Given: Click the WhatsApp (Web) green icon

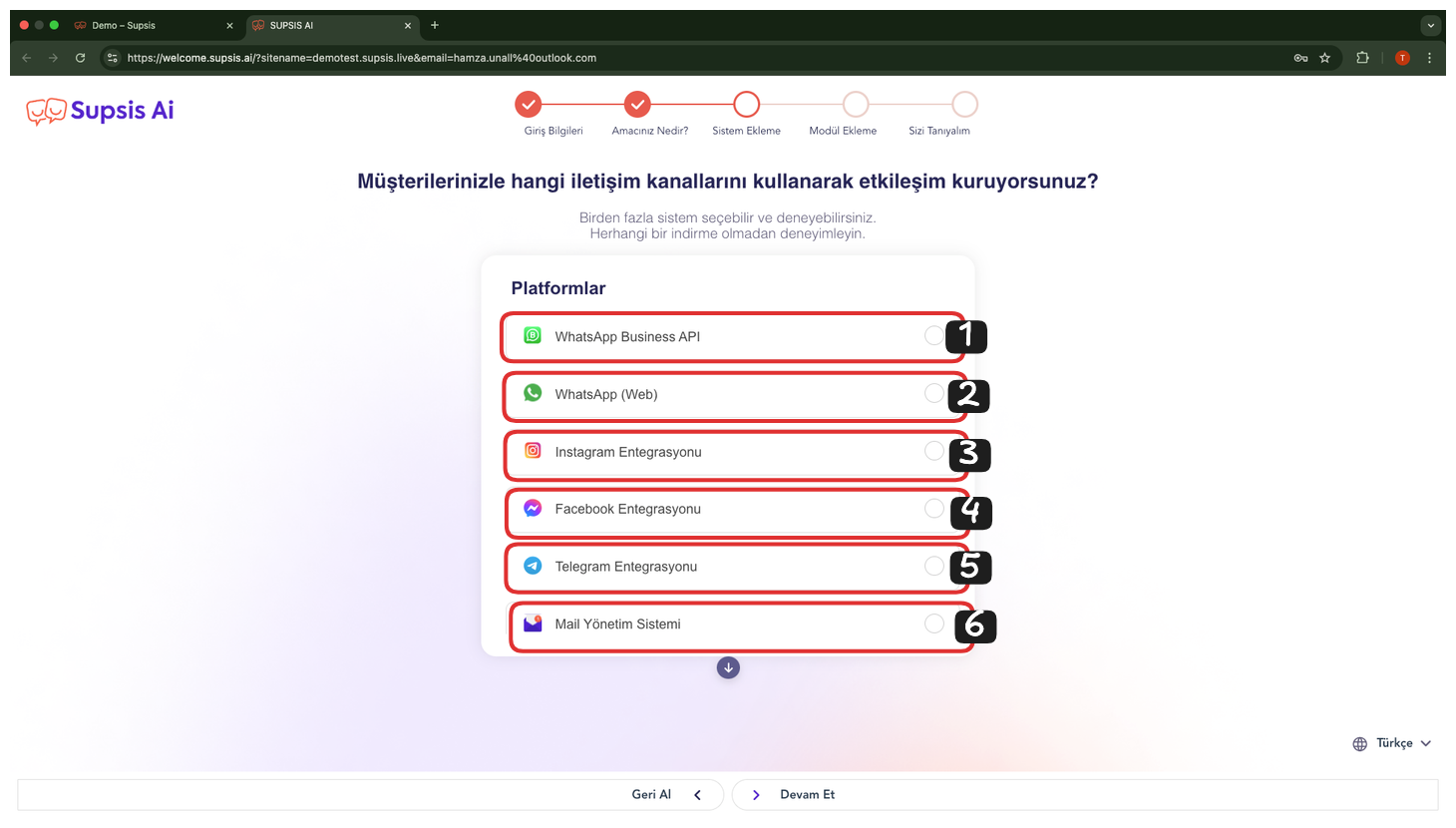Looking at the screenshot, I should pyautogui.click(x=534, y=393).
